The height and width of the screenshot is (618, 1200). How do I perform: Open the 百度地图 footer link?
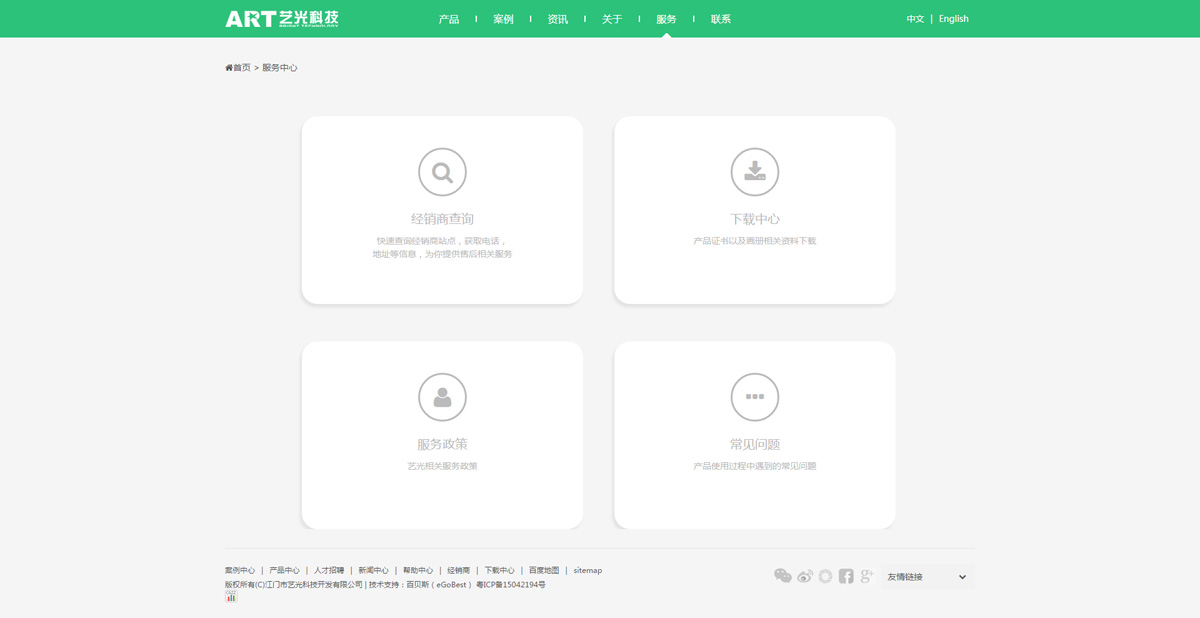[544, 570]
